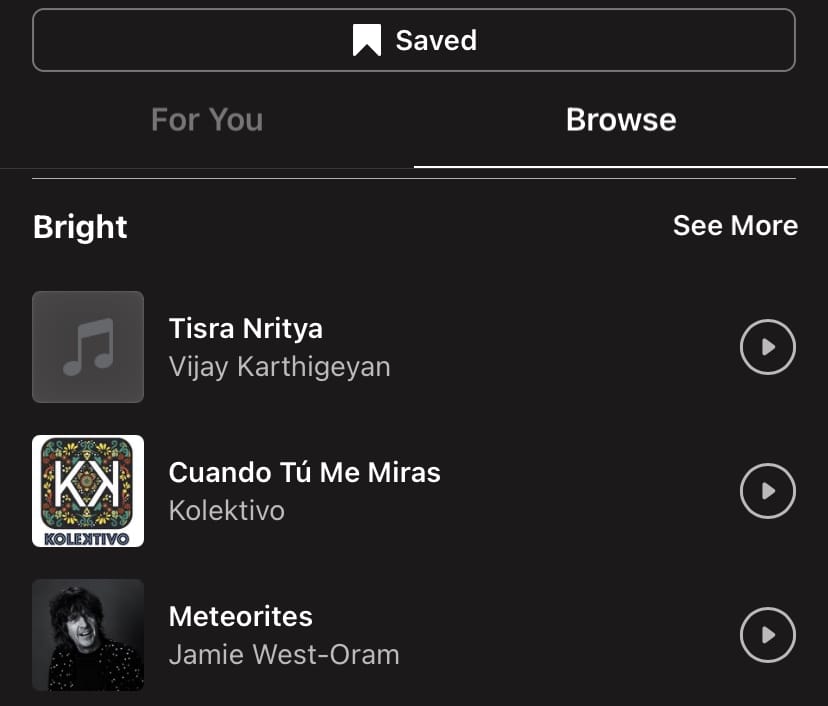Click the KOLEKTIVO wordmark on album cover
The image size is (828, 706).
click(x=88, y=538)
